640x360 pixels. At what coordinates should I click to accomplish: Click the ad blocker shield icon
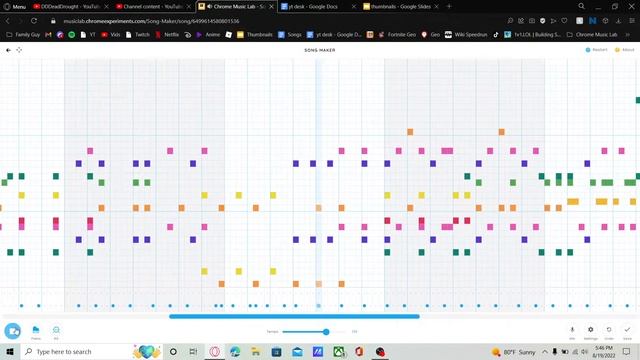542,21
